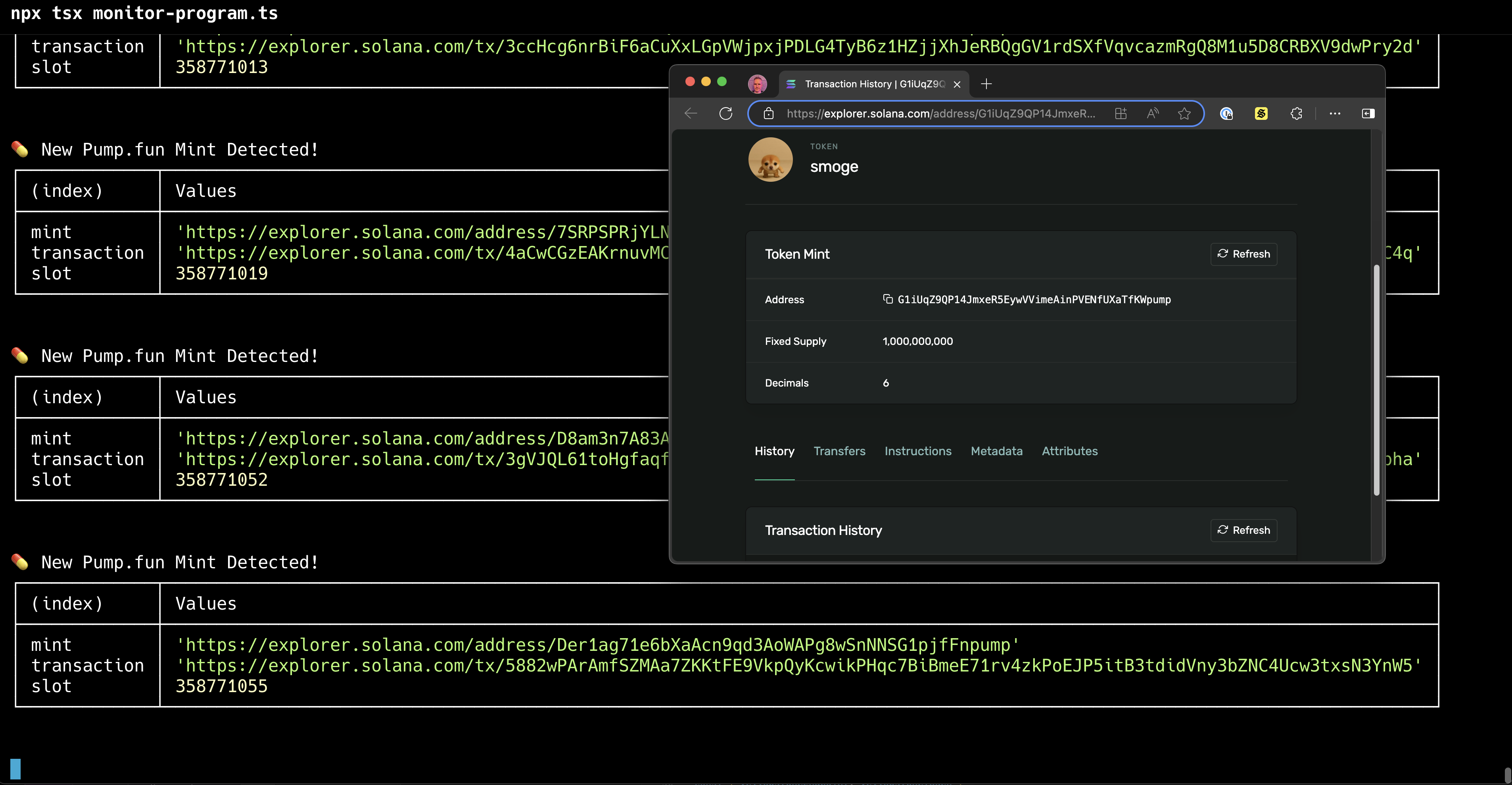Open the browser sidebar toggle icon

point(1368,114)
